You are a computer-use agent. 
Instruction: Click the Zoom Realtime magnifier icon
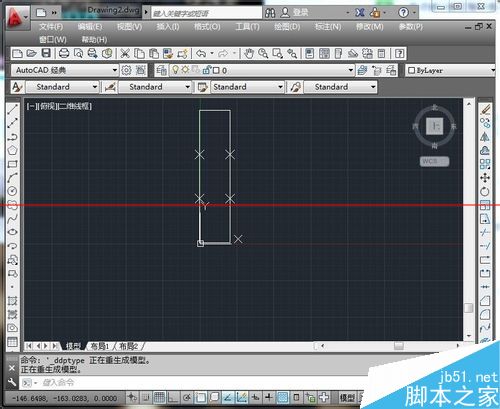[263, 53]
